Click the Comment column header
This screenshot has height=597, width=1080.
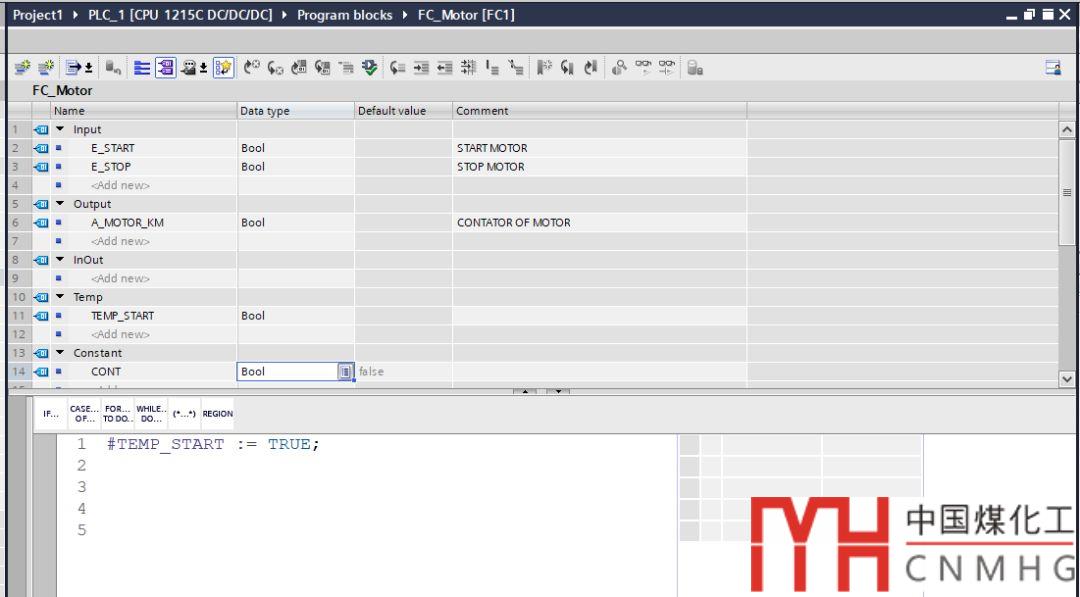tap(599, 111)
